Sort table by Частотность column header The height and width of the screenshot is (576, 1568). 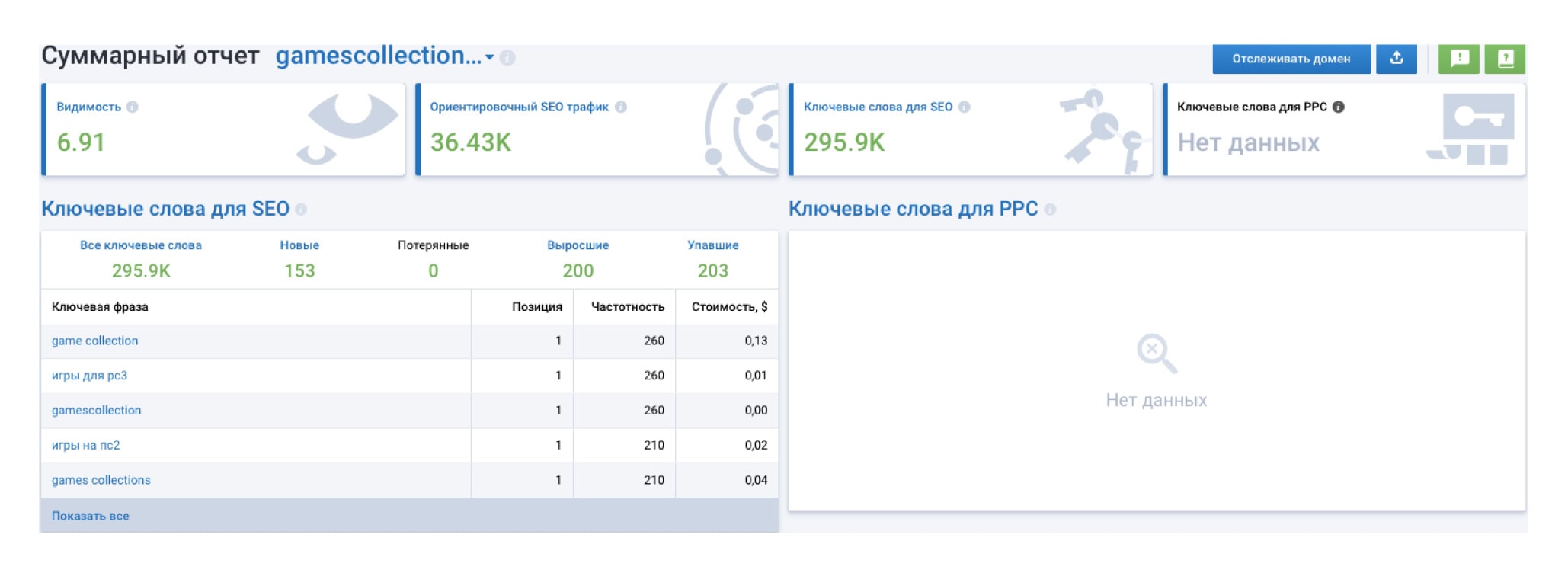coord(627,307)
